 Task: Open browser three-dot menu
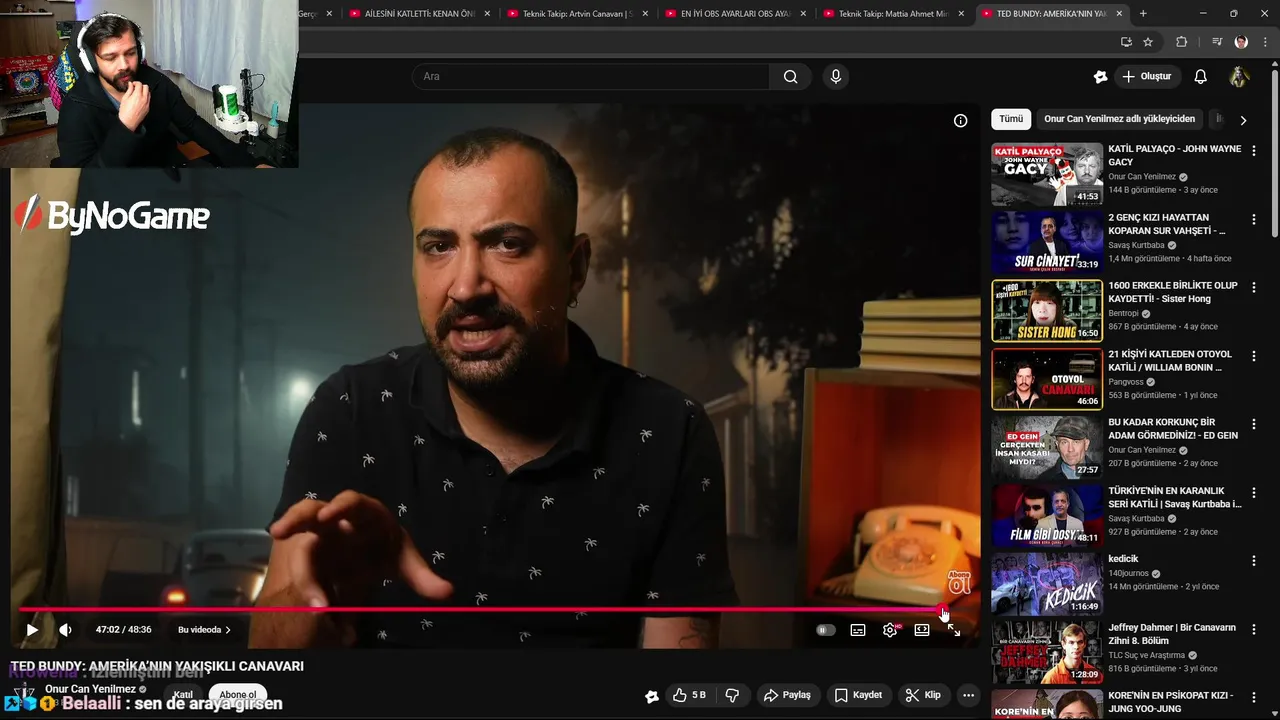coord(1266,42)
